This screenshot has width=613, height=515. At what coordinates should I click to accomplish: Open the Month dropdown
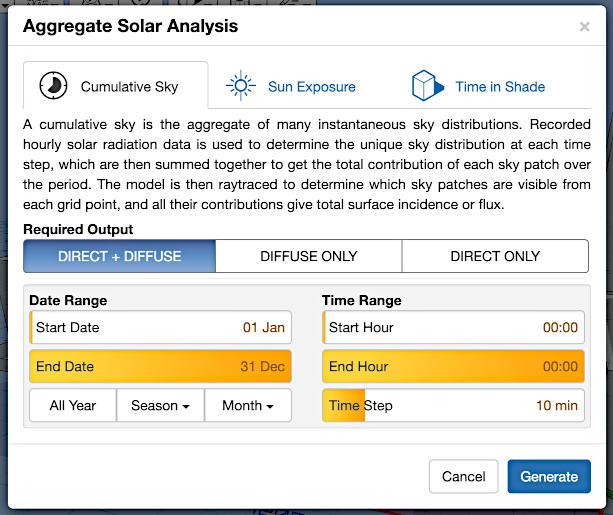pyautogui.click(x=248, y=405)
